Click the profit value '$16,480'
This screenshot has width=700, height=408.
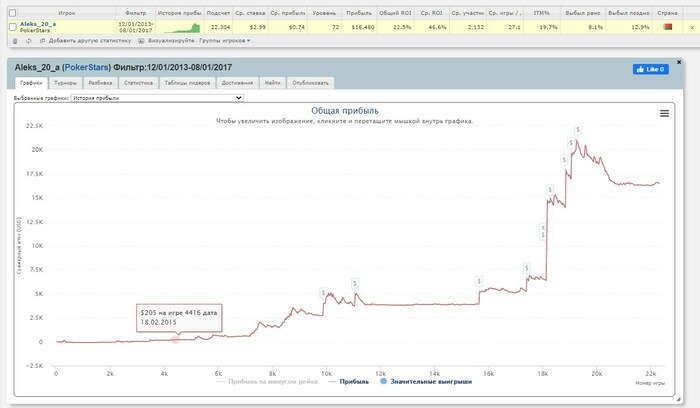(362, 27)
